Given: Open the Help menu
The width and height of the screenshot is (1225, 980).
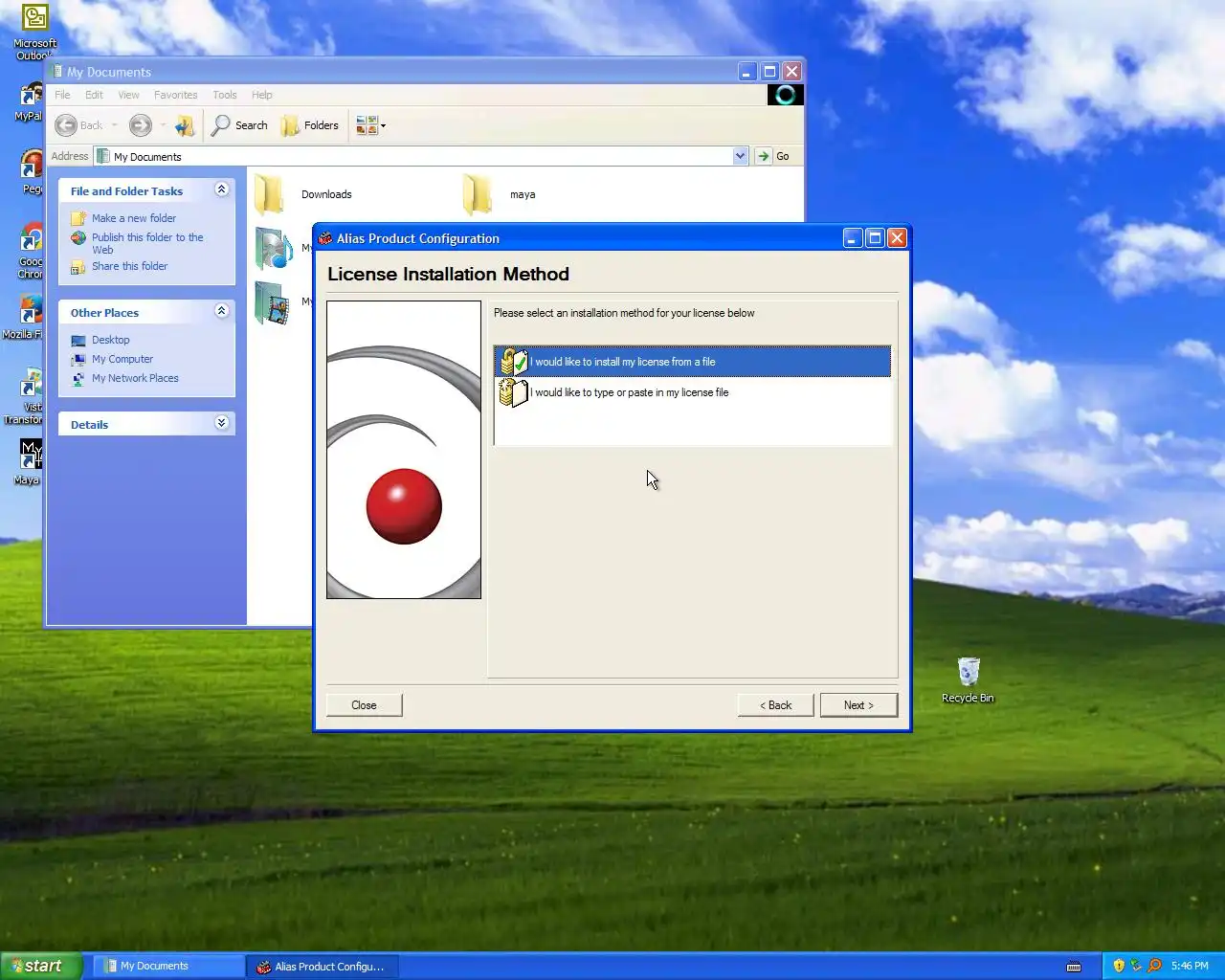Looking at the screenshot, I should pyautogui.click(x=261, y=95).
